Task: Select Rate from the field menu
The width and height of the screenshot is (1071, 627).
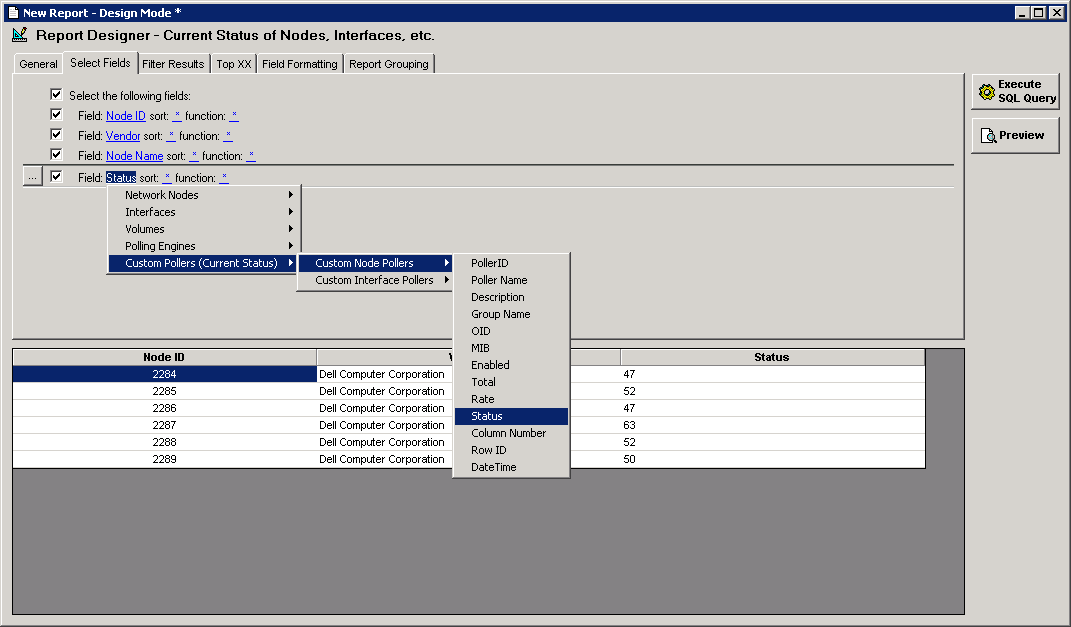Action: (x=511, y=399)
